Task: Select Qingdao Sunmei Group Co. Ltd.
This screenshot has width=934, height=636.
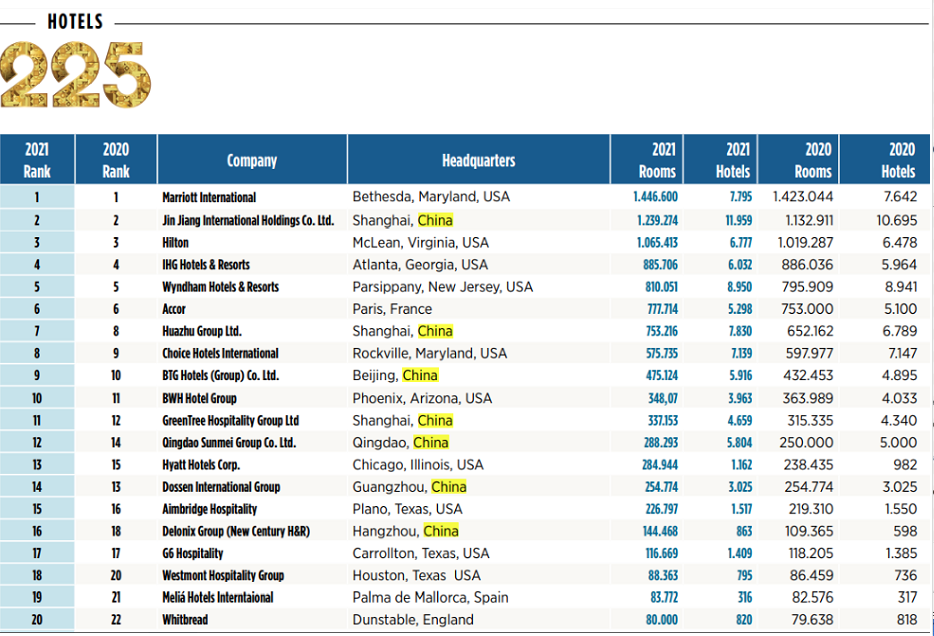Action: [x=229, y=442]
